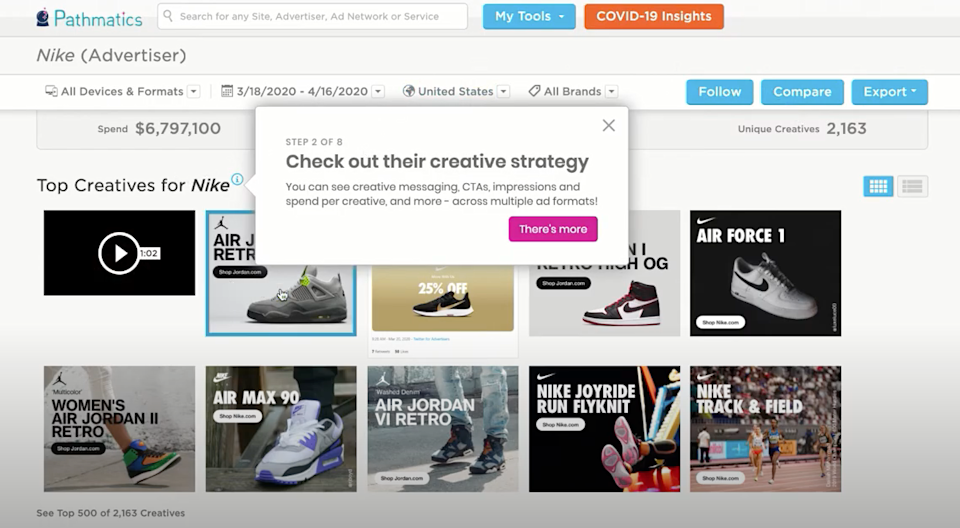Click the Pathmatics logo icon
This screenshot has height=528, width=960.
pyautogui.click(x=42, y=17)
